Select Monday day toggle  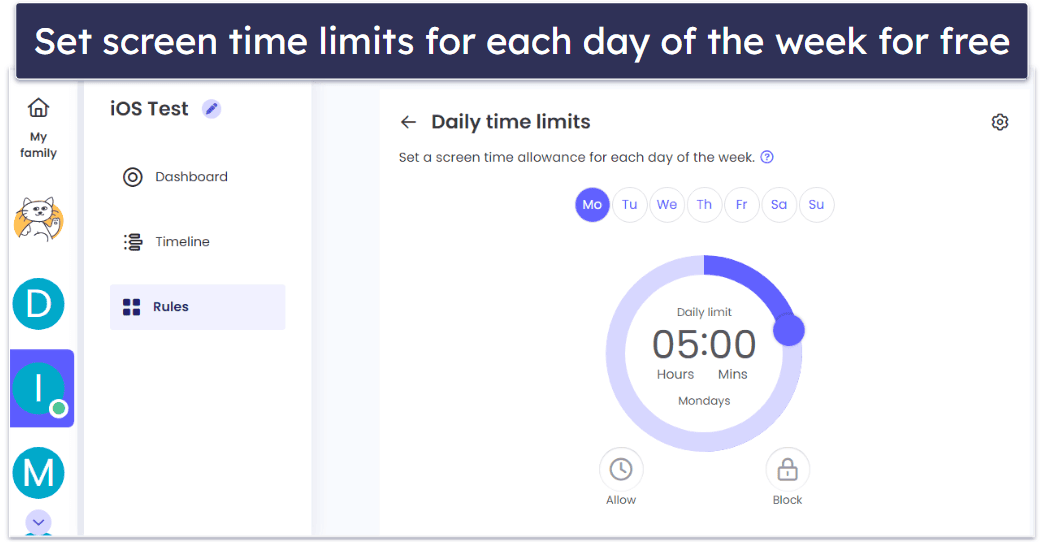coord(592,205)
